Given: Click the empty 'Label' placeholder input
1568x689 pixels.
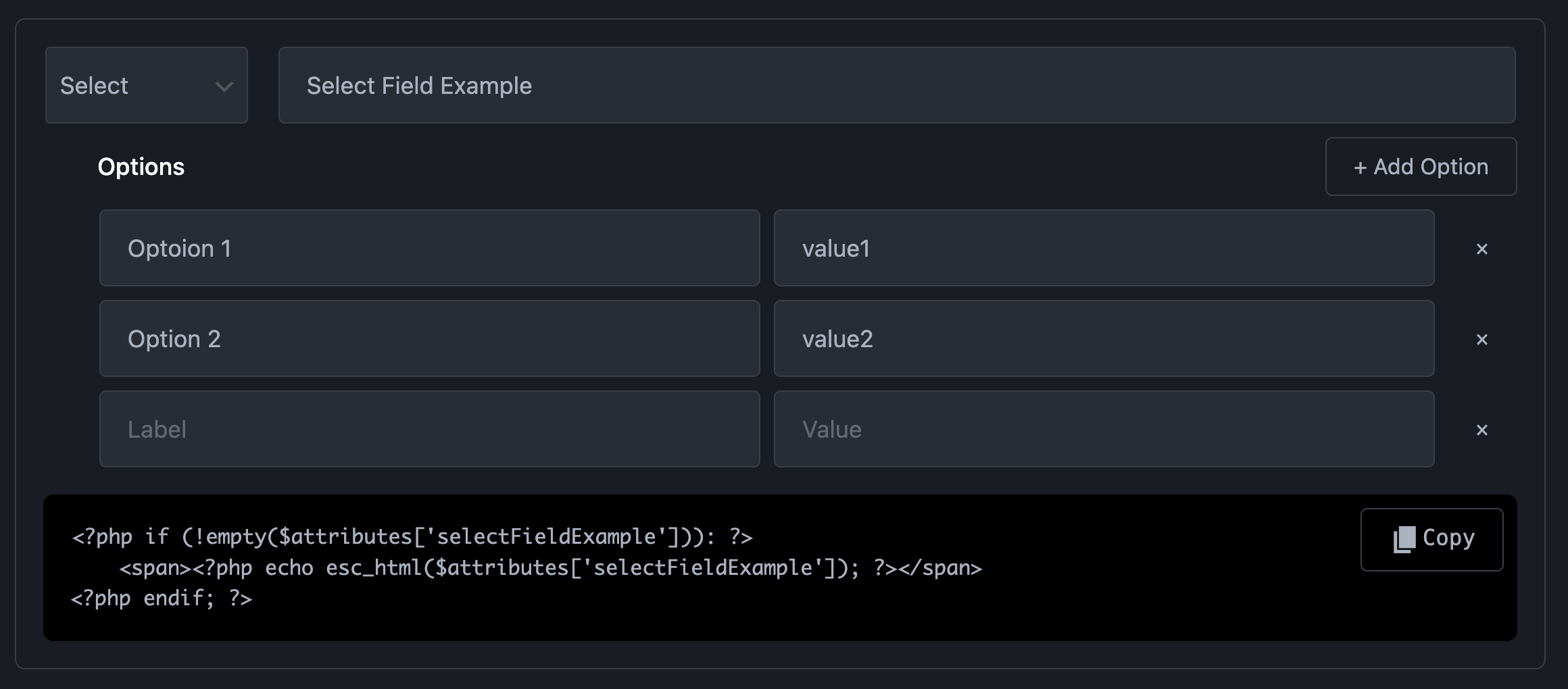Looking at the screenshot, I should 429,430.
